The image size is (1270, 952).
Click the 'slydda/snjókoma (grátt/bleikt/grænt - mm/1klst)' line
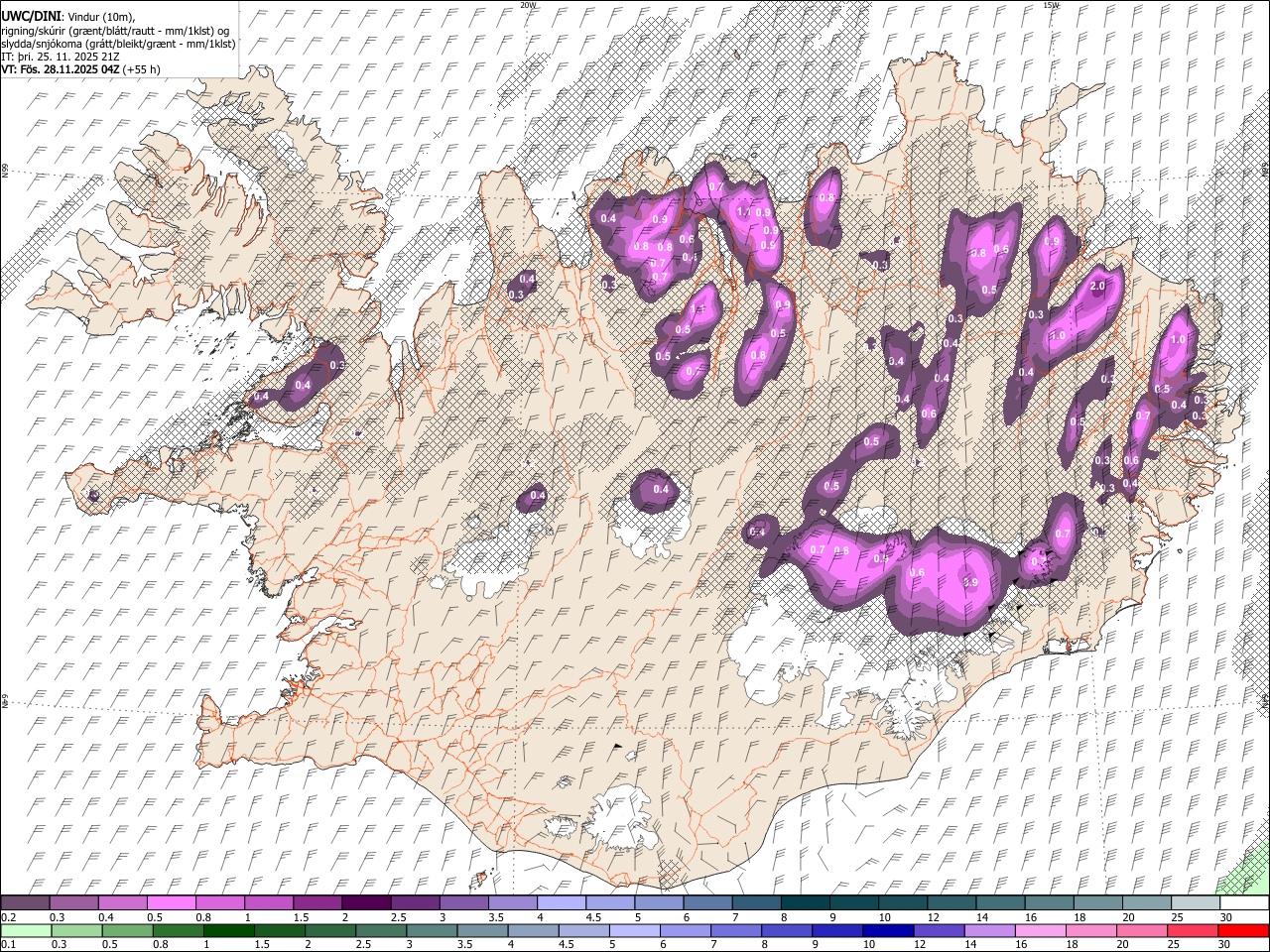[118, 44]
